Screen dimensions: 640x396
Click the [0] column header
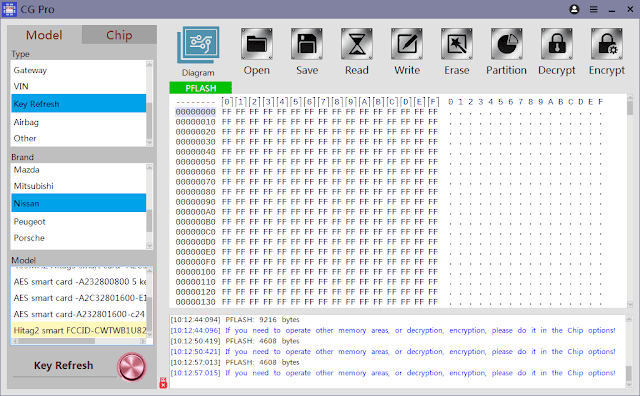pos(227,102)
